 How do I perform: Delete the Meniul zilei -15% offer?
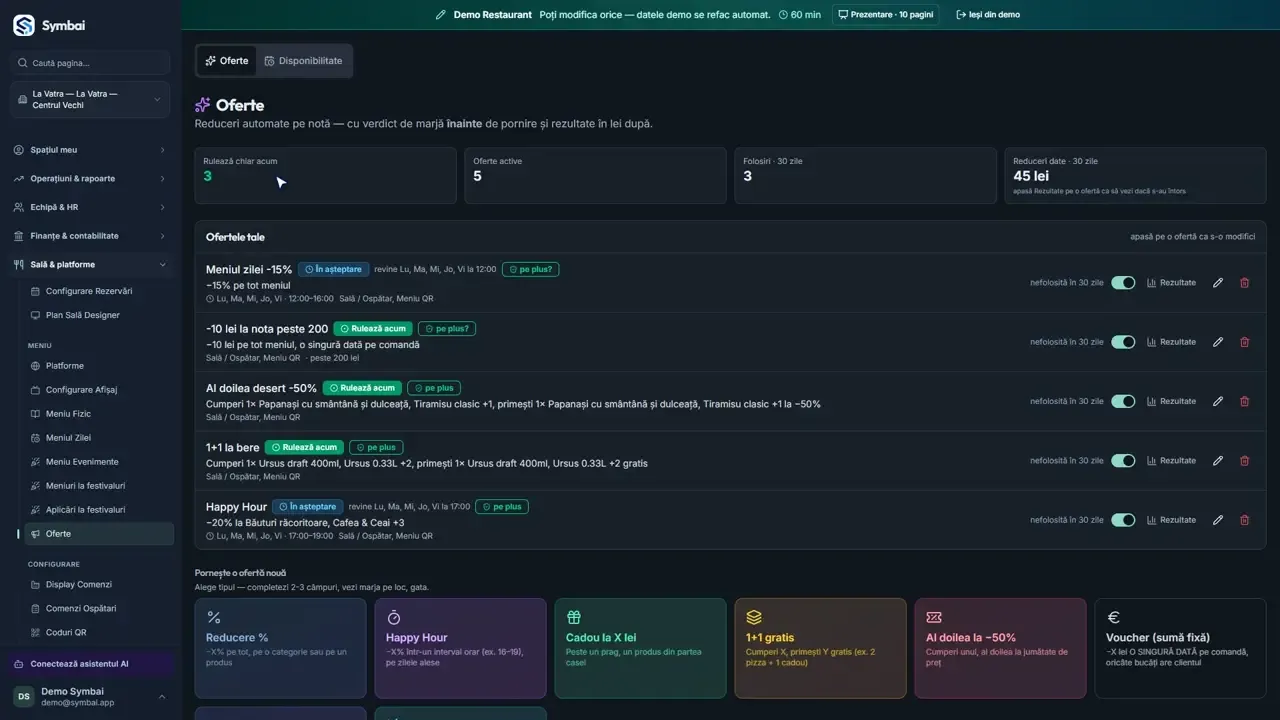[1245, 283]
